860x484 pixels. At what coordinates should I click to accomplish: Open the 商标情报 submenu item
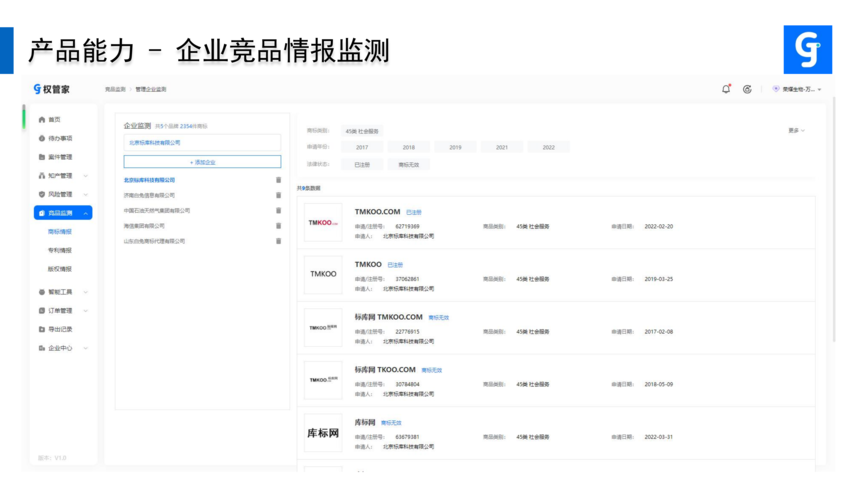coord(60,232)
